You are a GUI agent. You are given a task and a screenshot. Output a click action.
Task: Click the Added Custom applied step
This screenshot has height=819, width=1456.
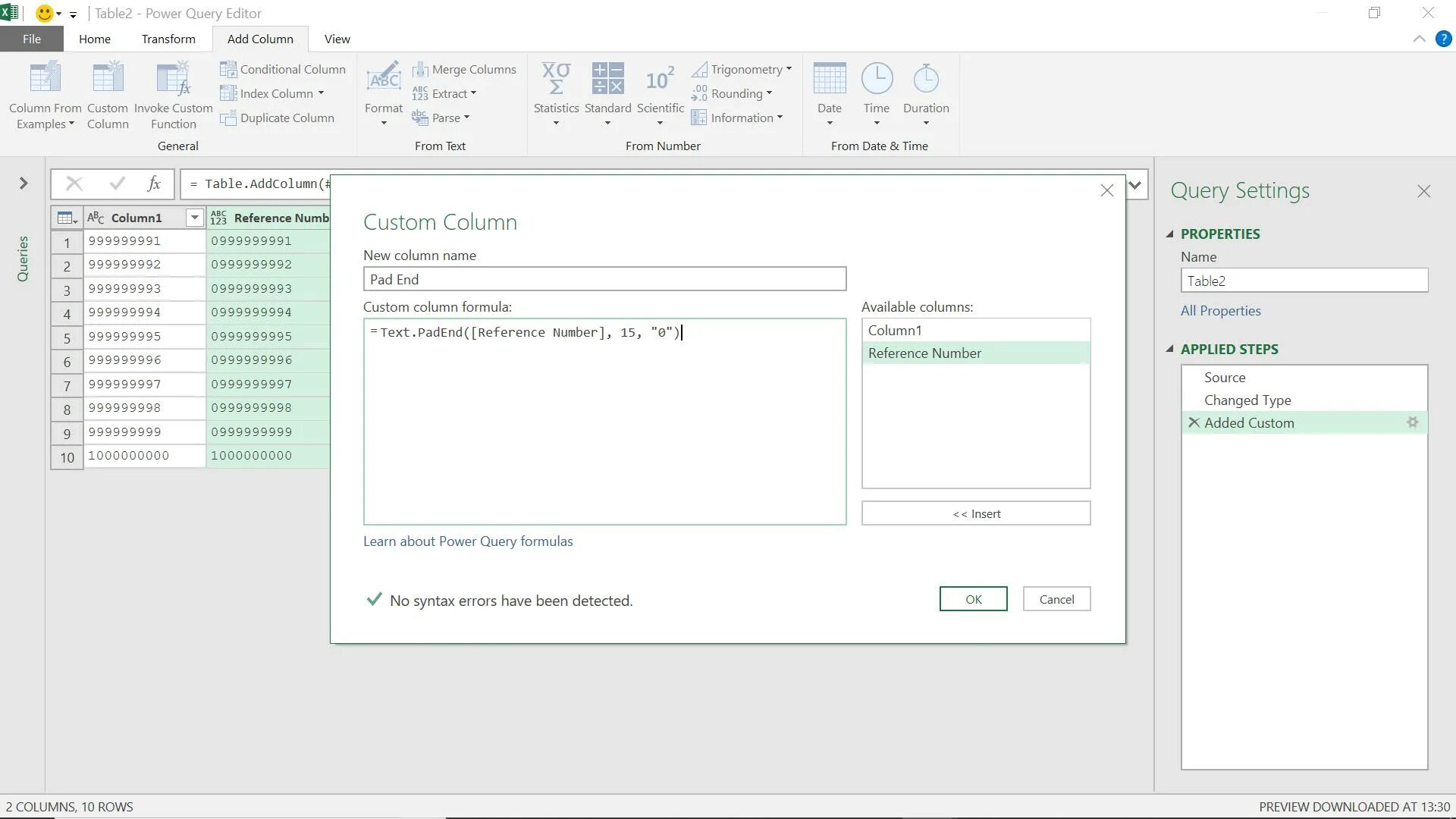coord(1248,422)
